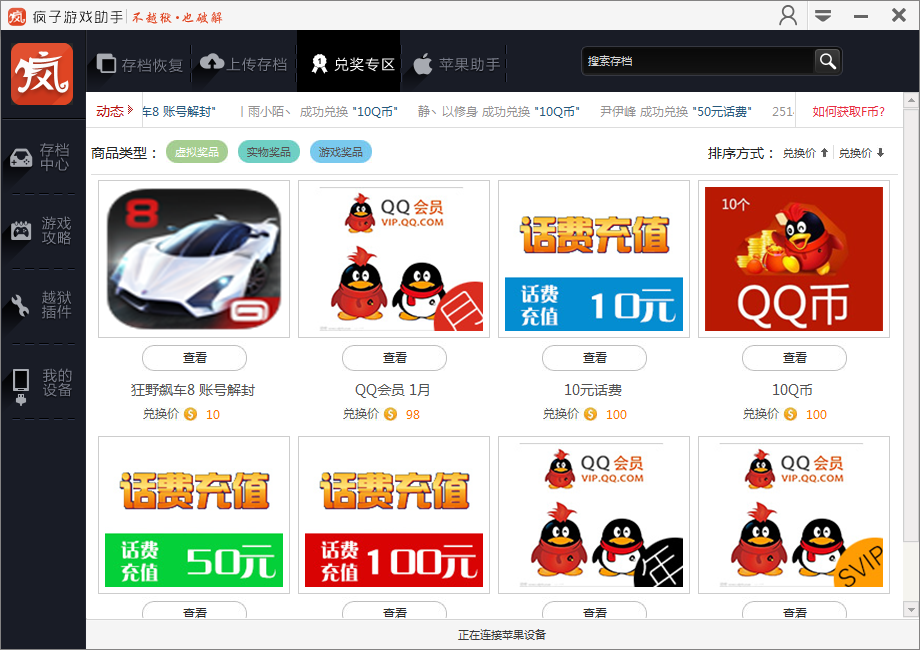
Task: Switch to the 兑奖专区 tab
Action: pos(348,60)
